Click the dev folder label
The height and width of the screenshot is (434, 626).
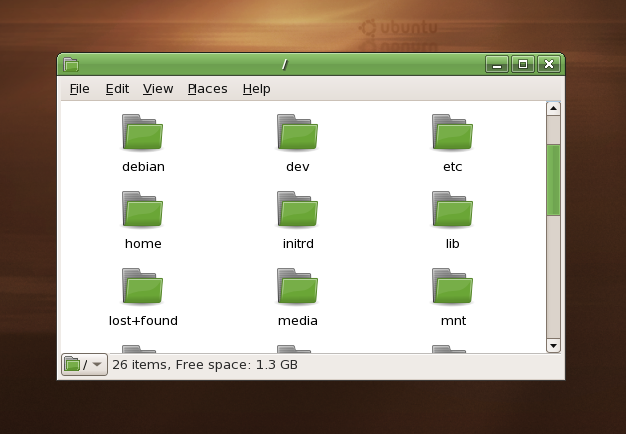tap(298, 166)
